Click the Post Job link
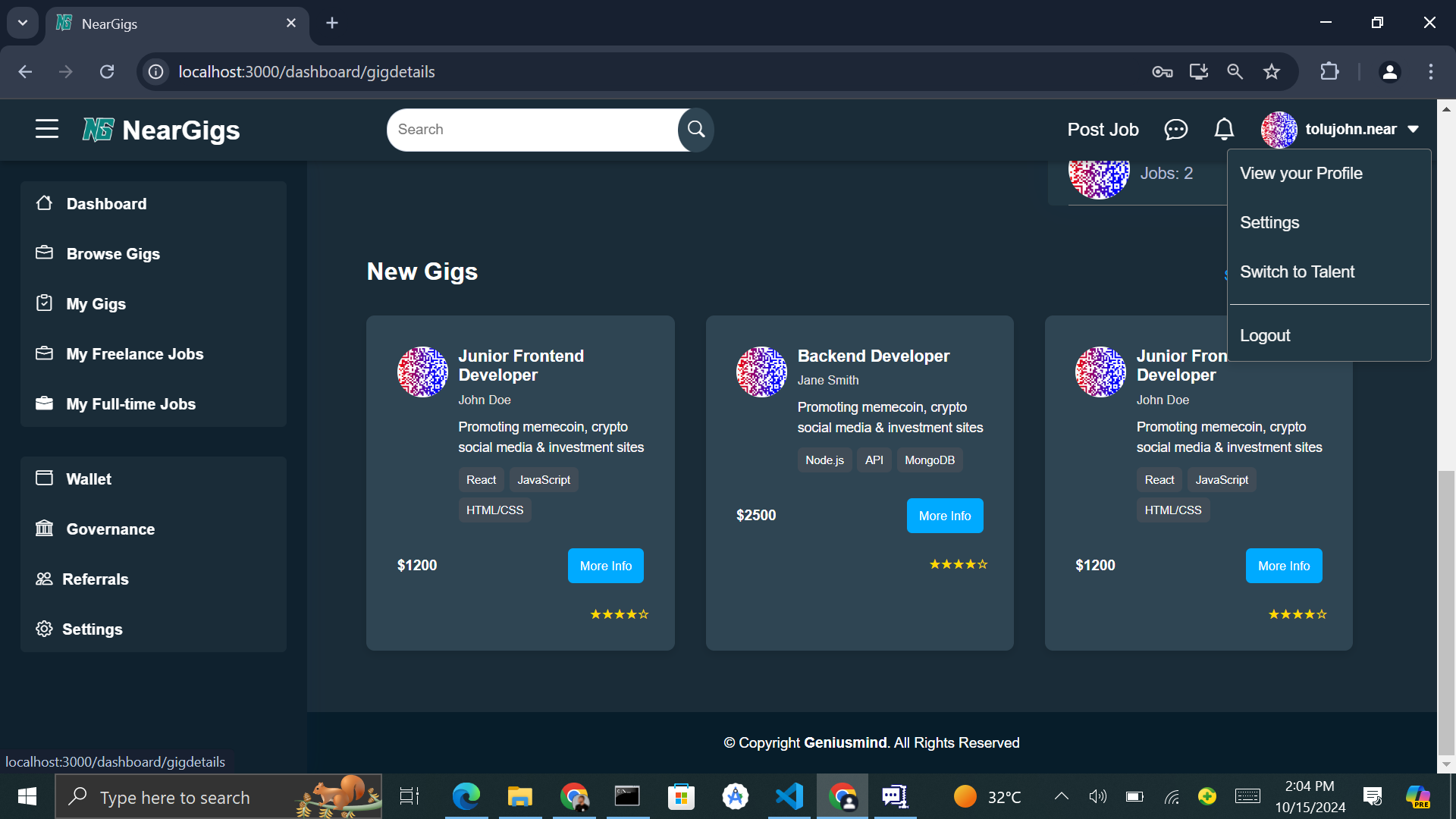Screen dimensions: 1456x819 pos(1103,130)
